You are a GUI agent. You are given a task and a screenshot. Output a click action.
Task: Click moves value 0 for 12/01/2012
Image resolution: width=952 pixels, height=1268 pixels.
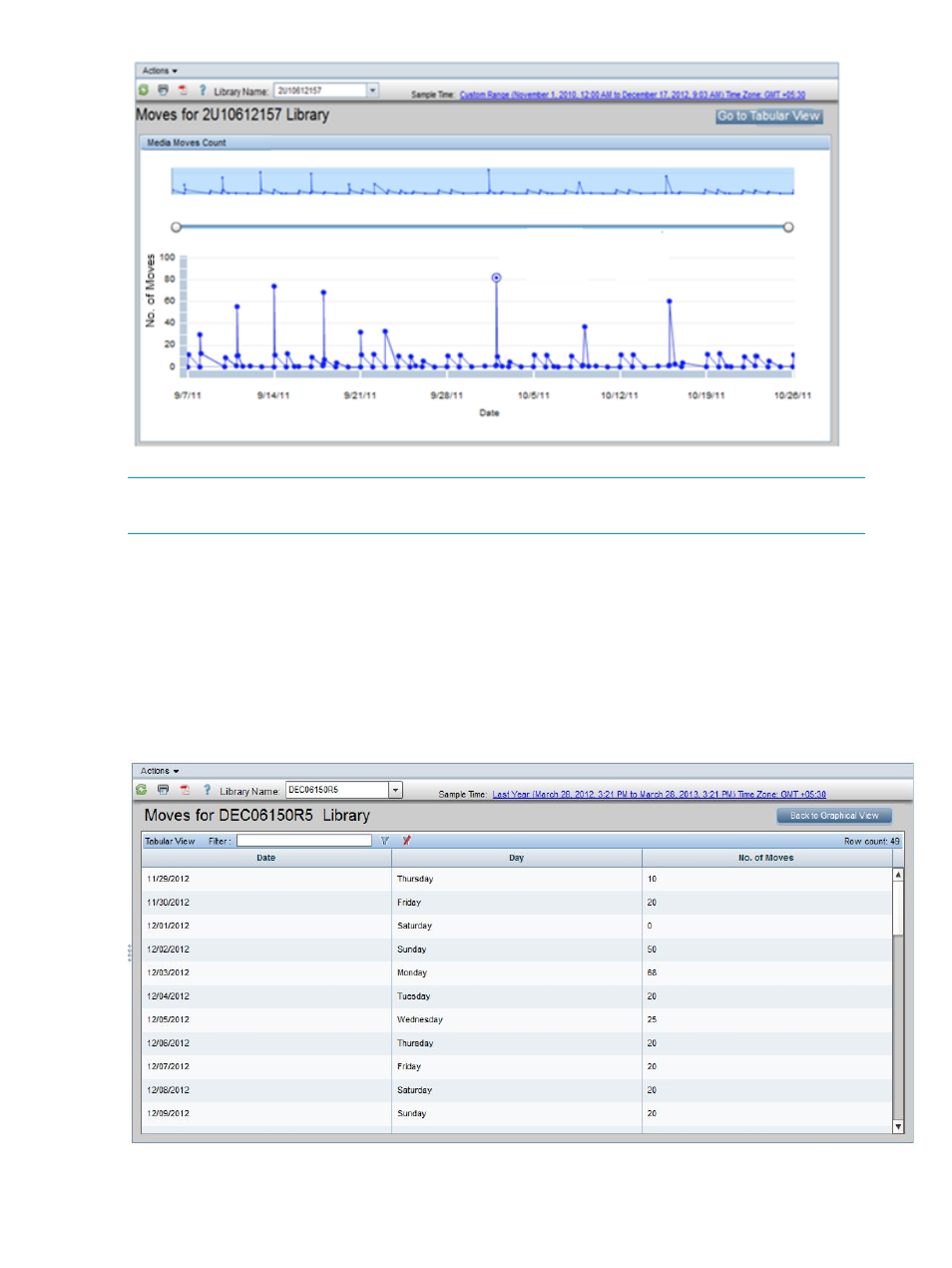pos(766,927)
